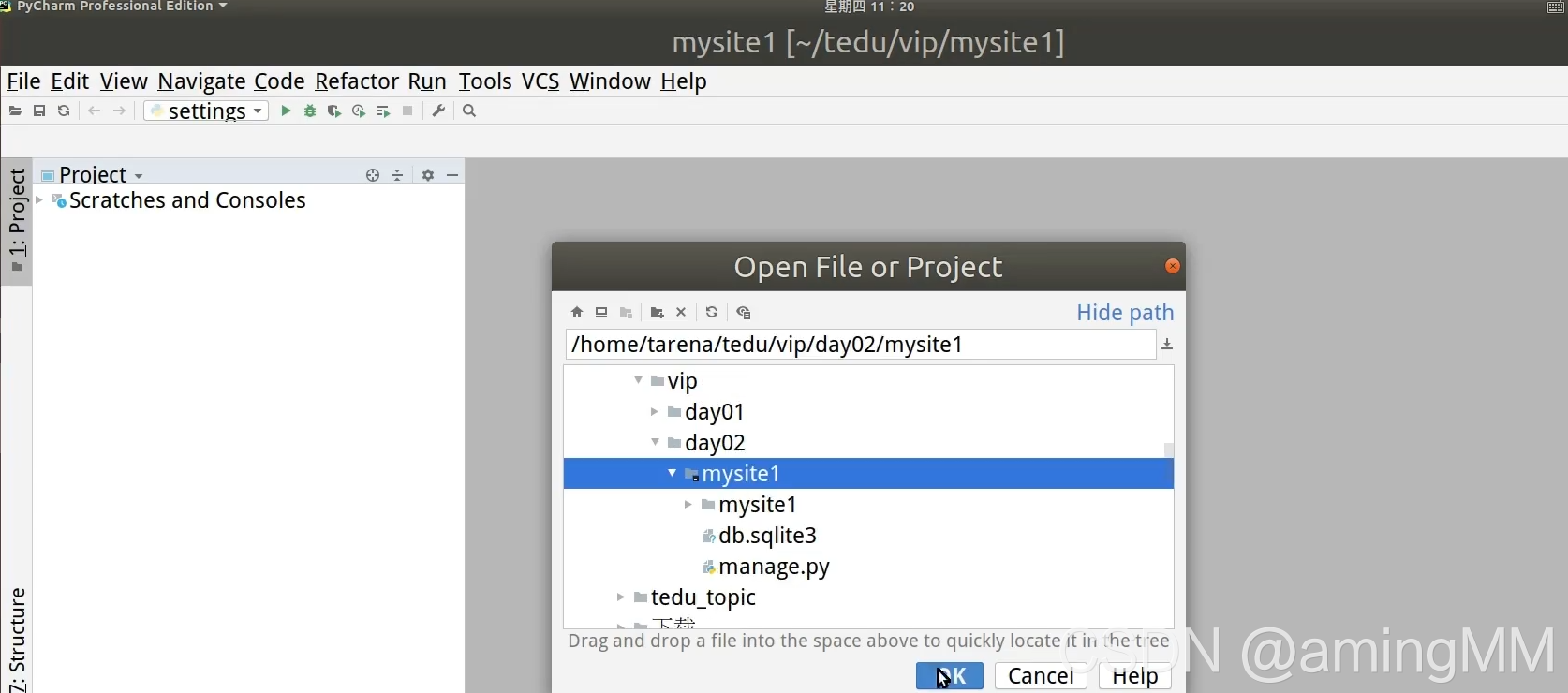Image resolution: width=1568 pixels, height=693 pixels.
Task: Run with coverage shield icon
Action: pyautogui.click(x=334, y=111)
